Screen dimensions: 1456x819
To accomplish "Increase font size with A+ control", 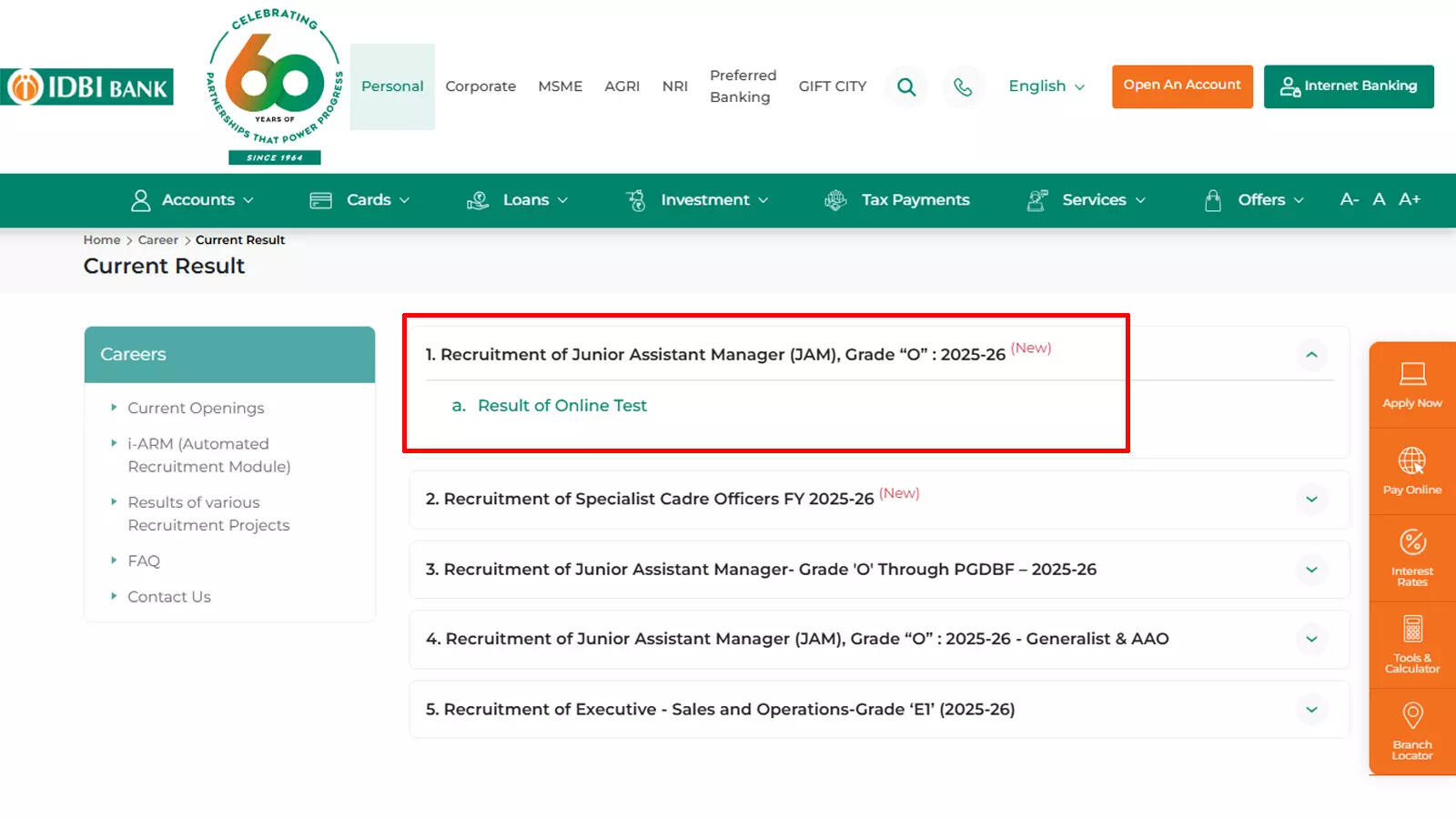I will click(x=1410, y=199).
